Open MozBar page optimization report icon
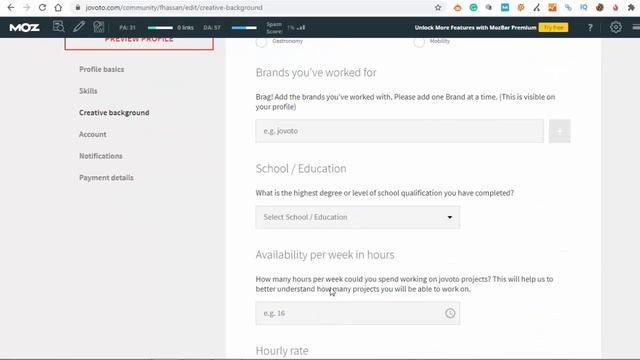The height and width of the screenshot is (360, 640). click(98, 27)
